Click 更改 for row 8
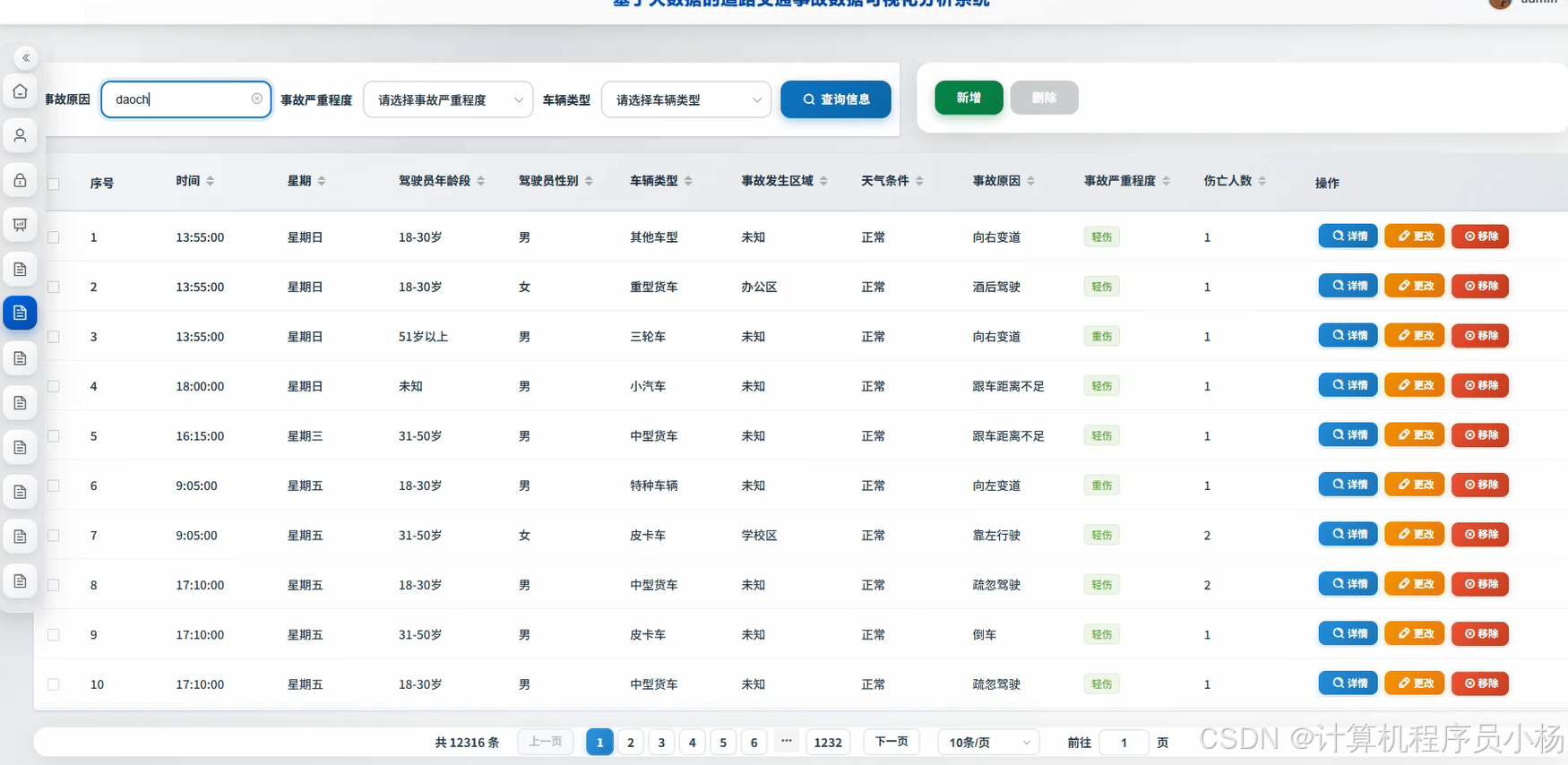The height and width of the screenshot is (765, 1568). click(1415, 584)
